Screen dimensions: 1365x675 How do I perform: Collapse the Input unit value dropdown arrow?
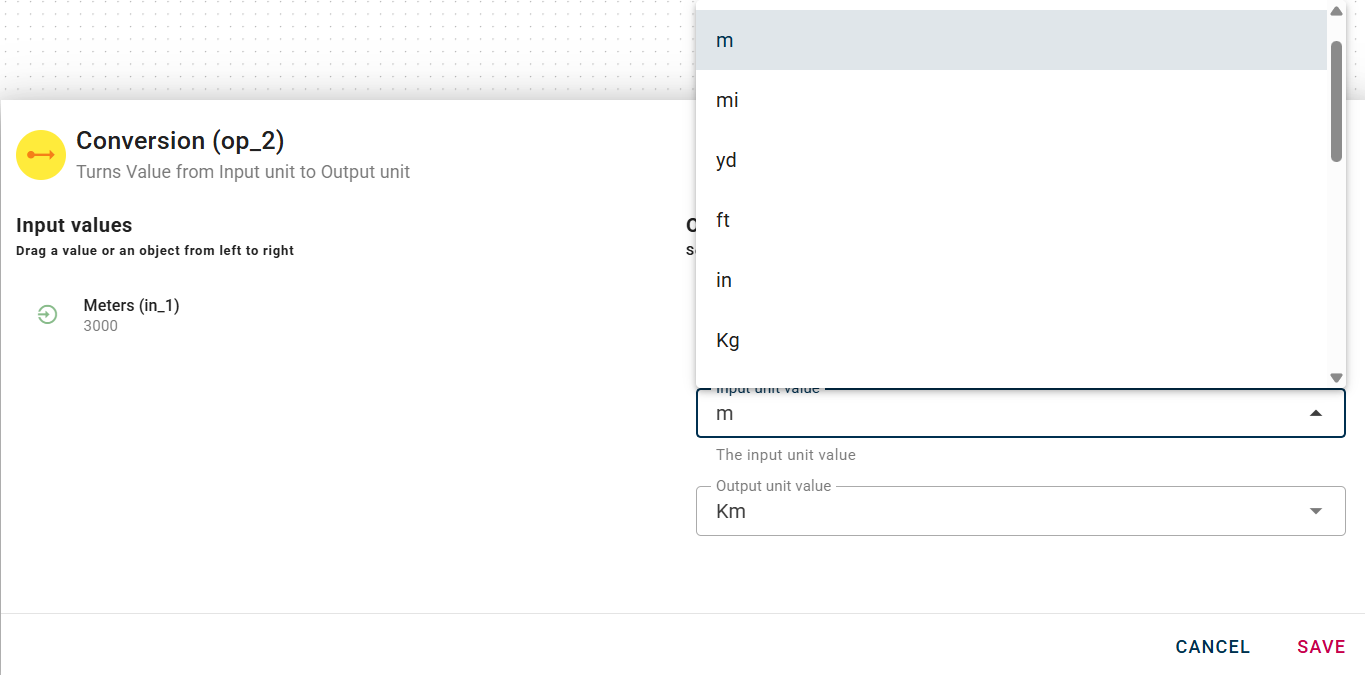tap(1316, 413)
